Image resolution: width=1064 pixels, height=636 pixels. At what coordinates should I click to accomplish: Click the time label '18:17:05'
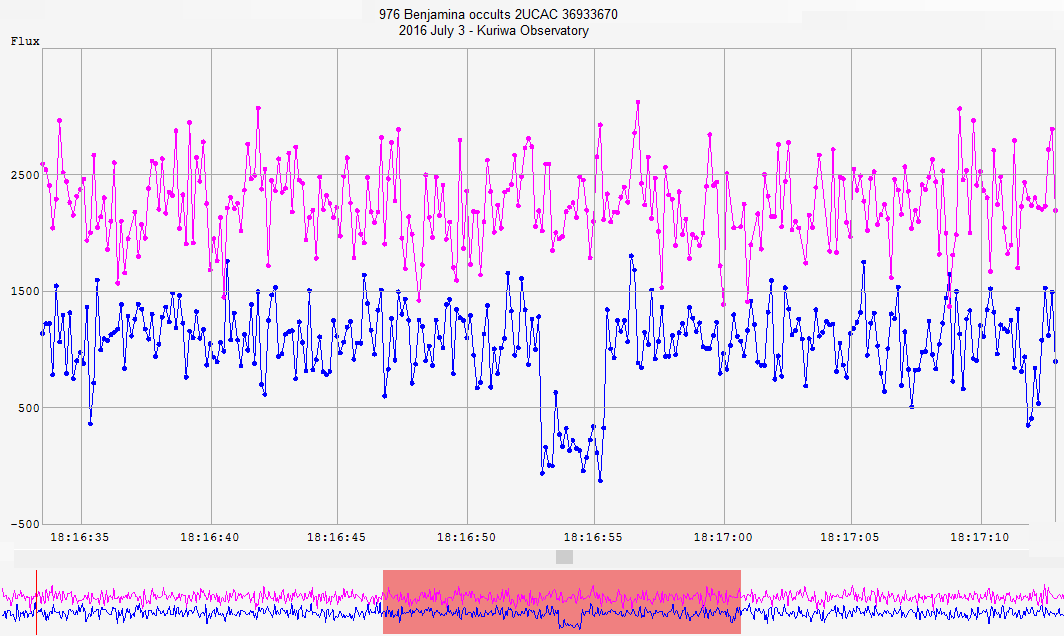click(850, 538)
